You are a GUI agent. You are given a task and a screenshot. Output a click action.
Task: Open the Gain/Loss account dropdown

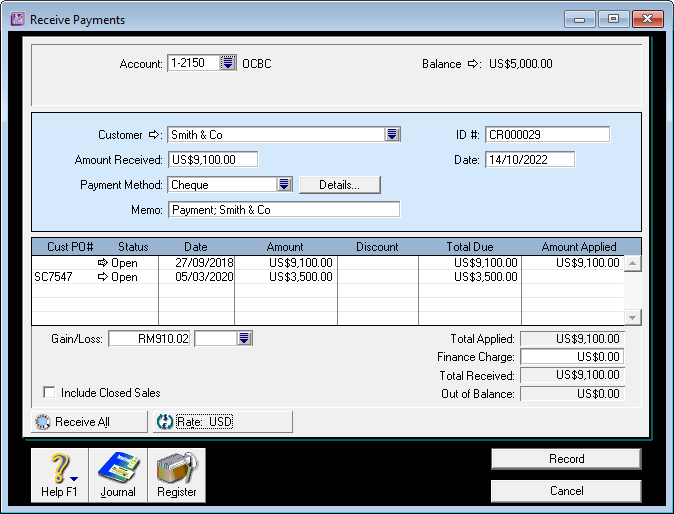pyautogui.click(x=244, y=339)
